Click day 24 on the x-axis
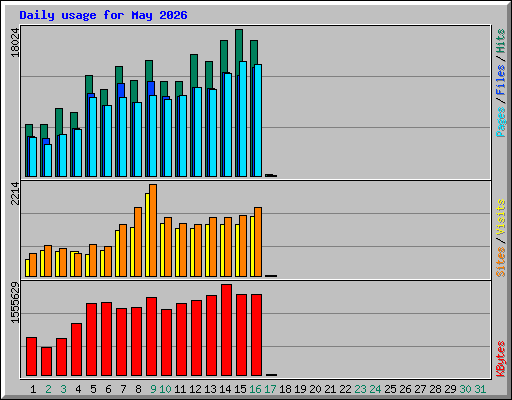This screenshot has height=400, width=512. click(x=375, y=389)
